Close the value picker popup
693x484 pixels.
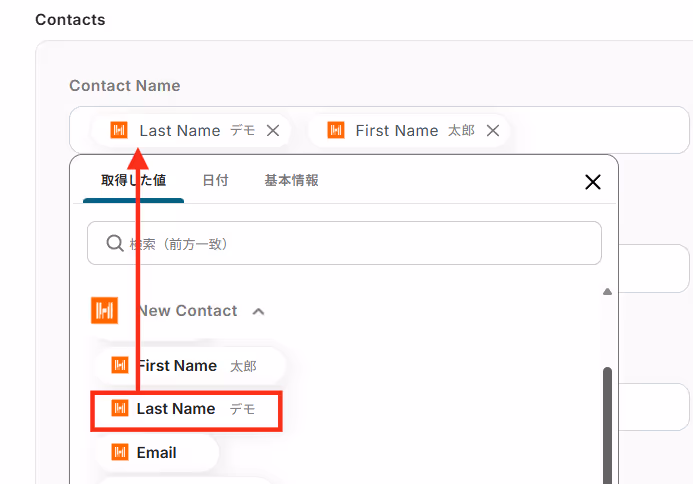(593, 182)
